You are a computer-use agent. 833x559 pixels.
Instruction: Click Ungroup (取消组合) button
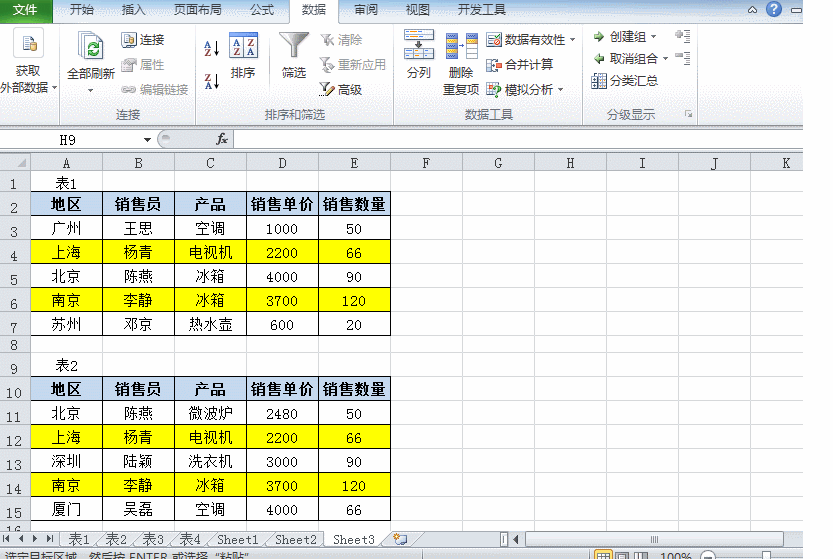click(626, 58)
